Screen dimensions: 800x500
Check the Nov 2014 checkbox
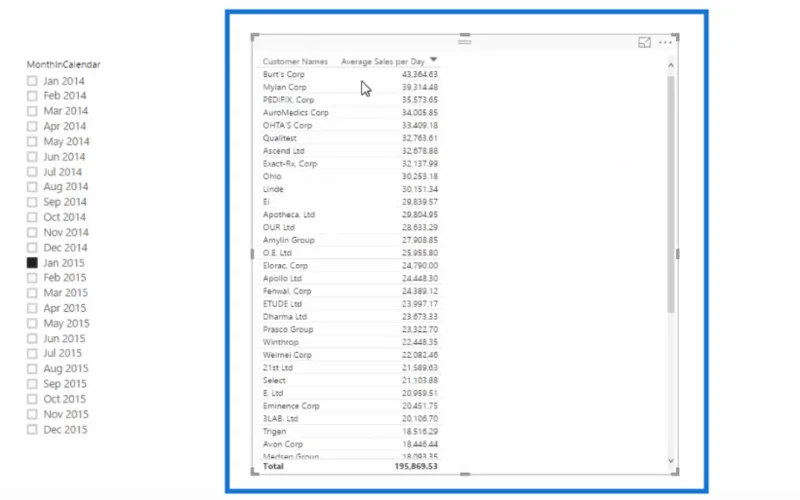(x=32, y=233)
